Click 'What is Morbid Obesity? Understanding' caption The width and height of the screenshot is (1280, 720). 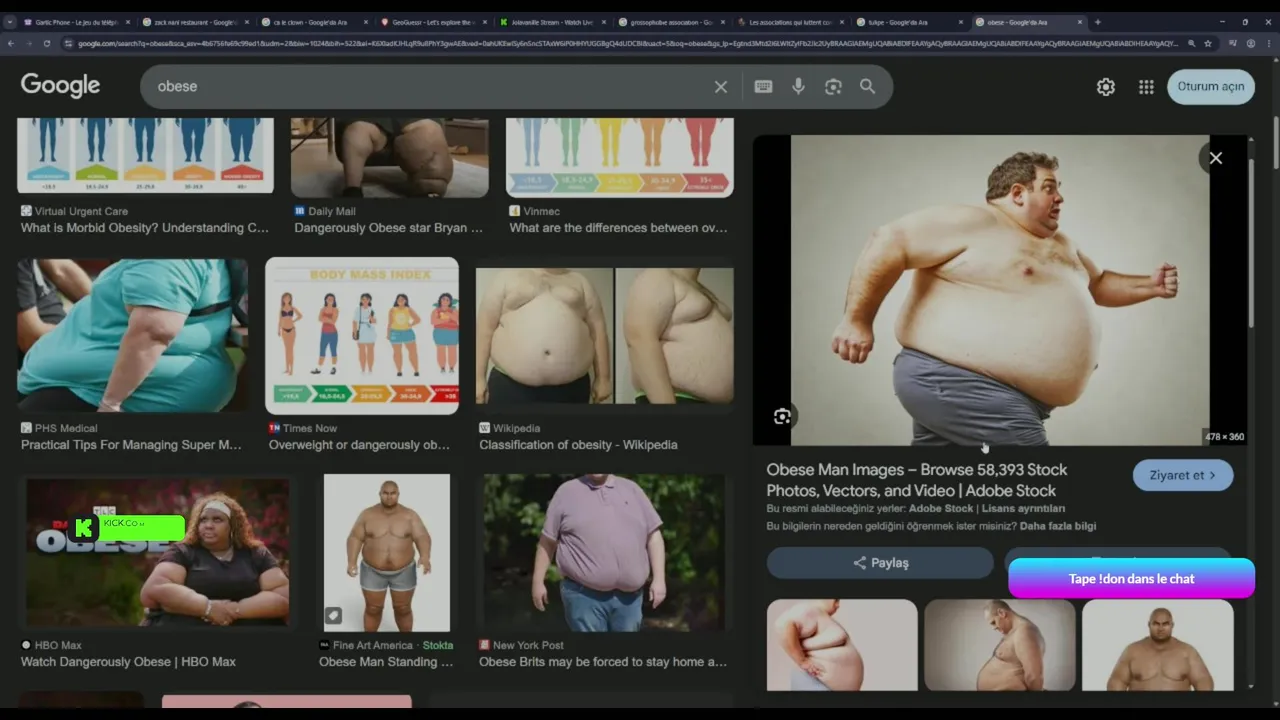(145, 228)
